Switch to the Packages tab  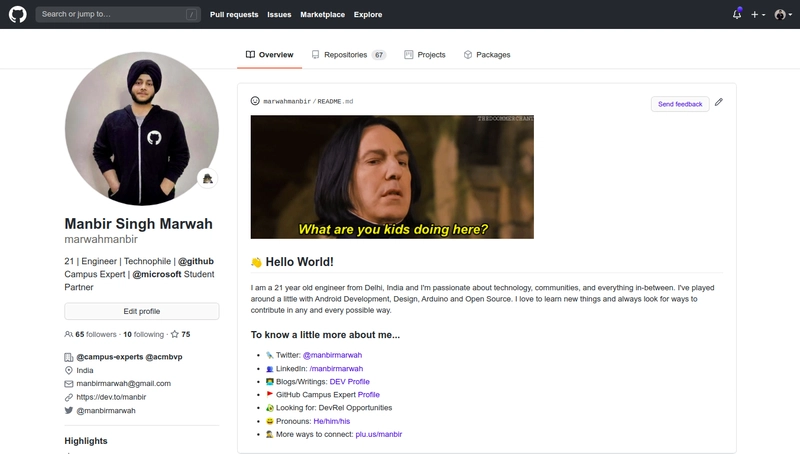[487, 55]
